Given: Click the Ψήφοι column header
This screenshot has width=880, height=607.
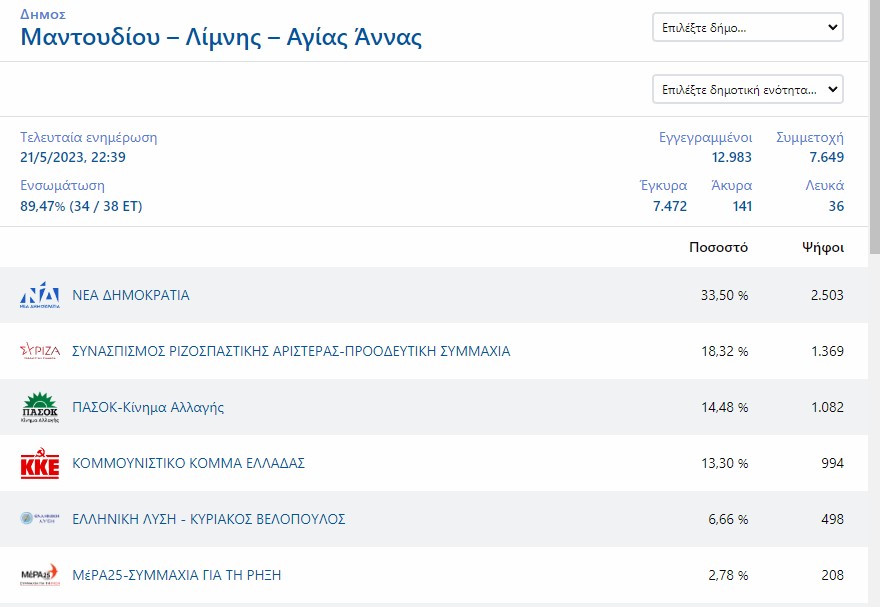Looking at the screenshot, I should 822,247.
